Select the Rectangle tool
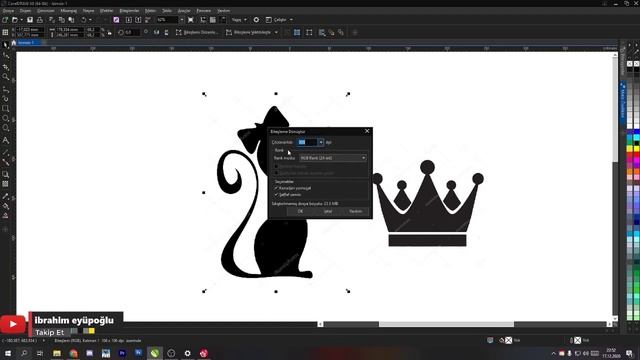 click(5, 108)
